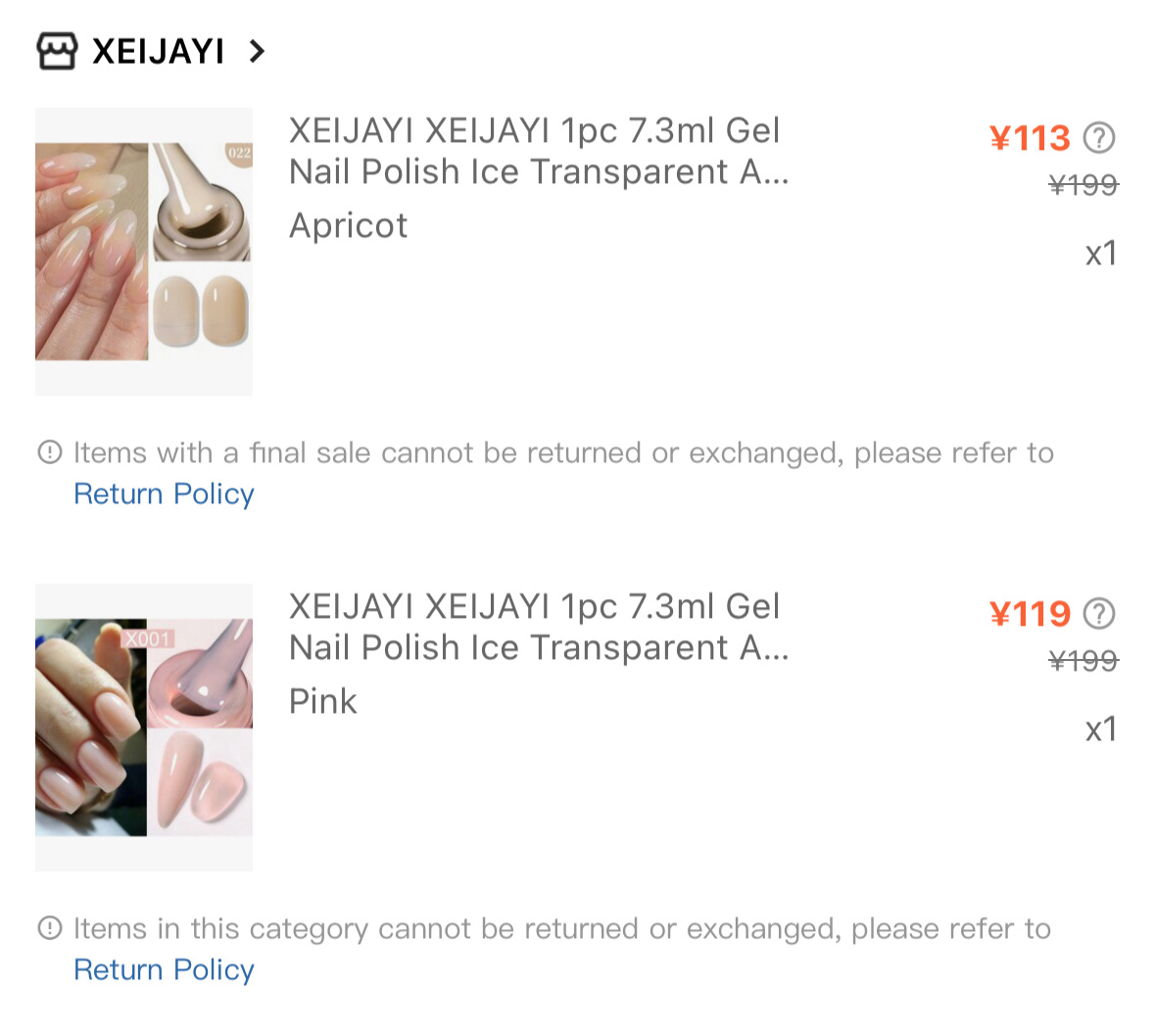
Task: Click the ¥113 sale price
Action: click(x=1030, y=138)
